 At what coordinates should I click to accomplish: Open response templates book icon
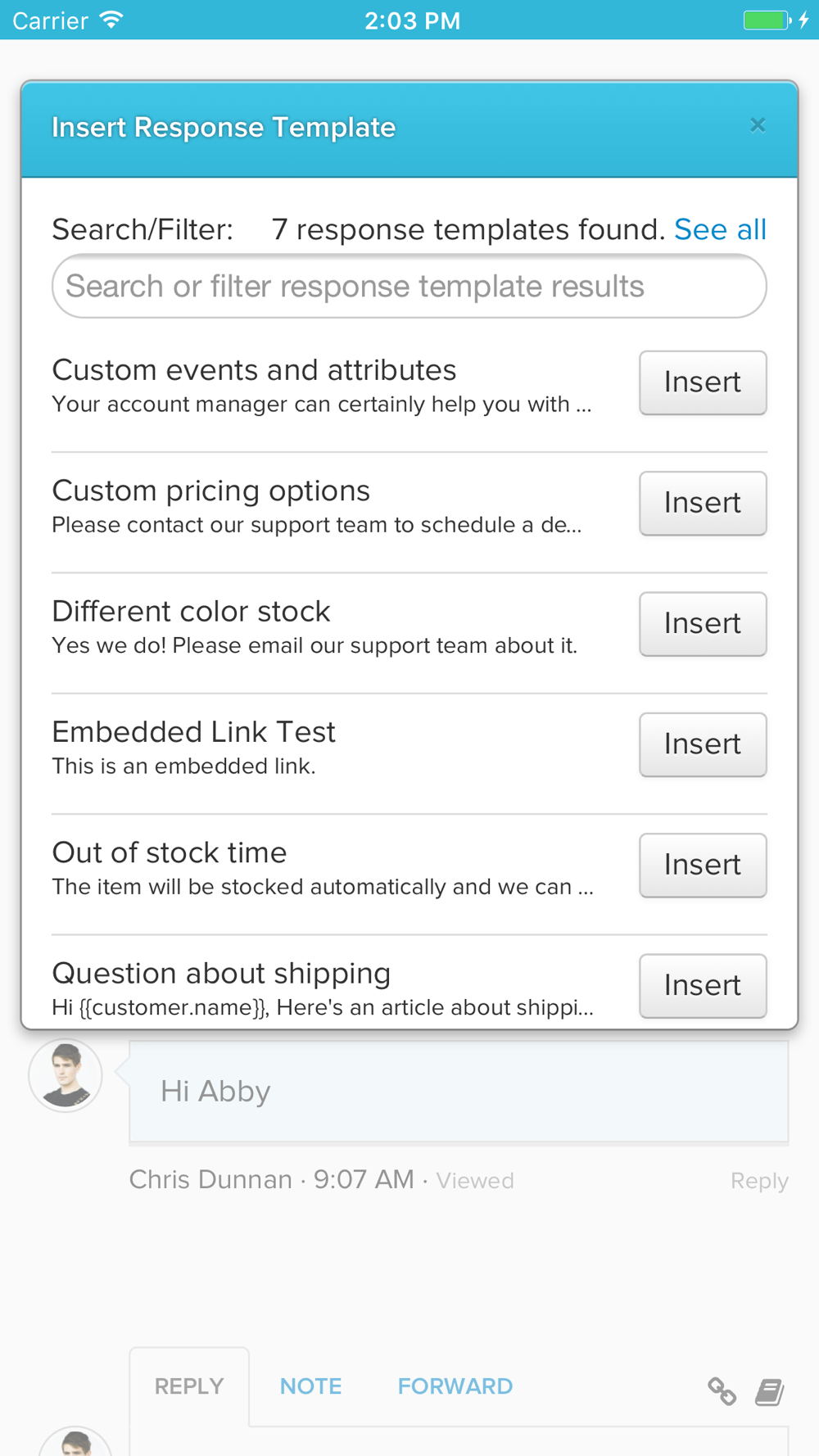(770, 1390)
